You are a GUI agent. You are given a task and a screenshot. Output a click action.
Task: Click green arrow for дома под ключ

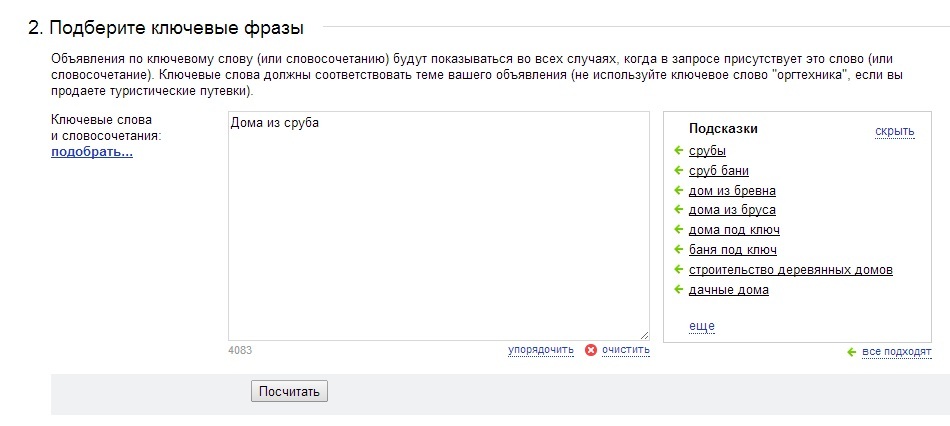[x=679, y=230]
